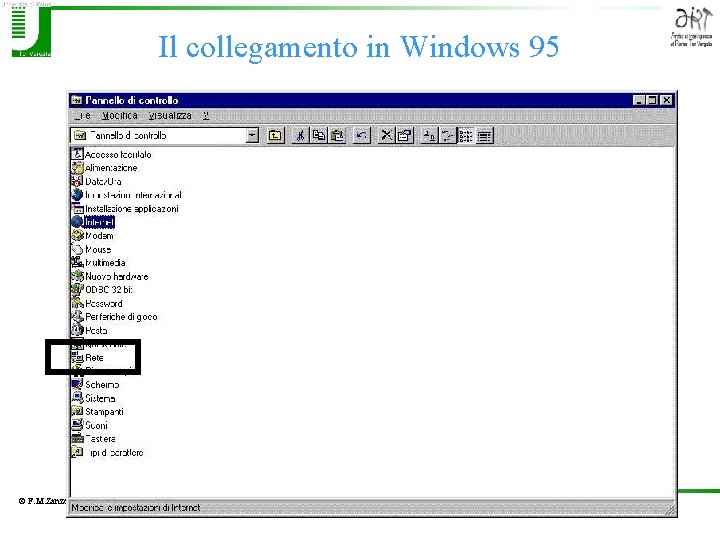Select the Tipi di carattere item
The height and width of the screenshot is (540, 720).
[107, 452]
